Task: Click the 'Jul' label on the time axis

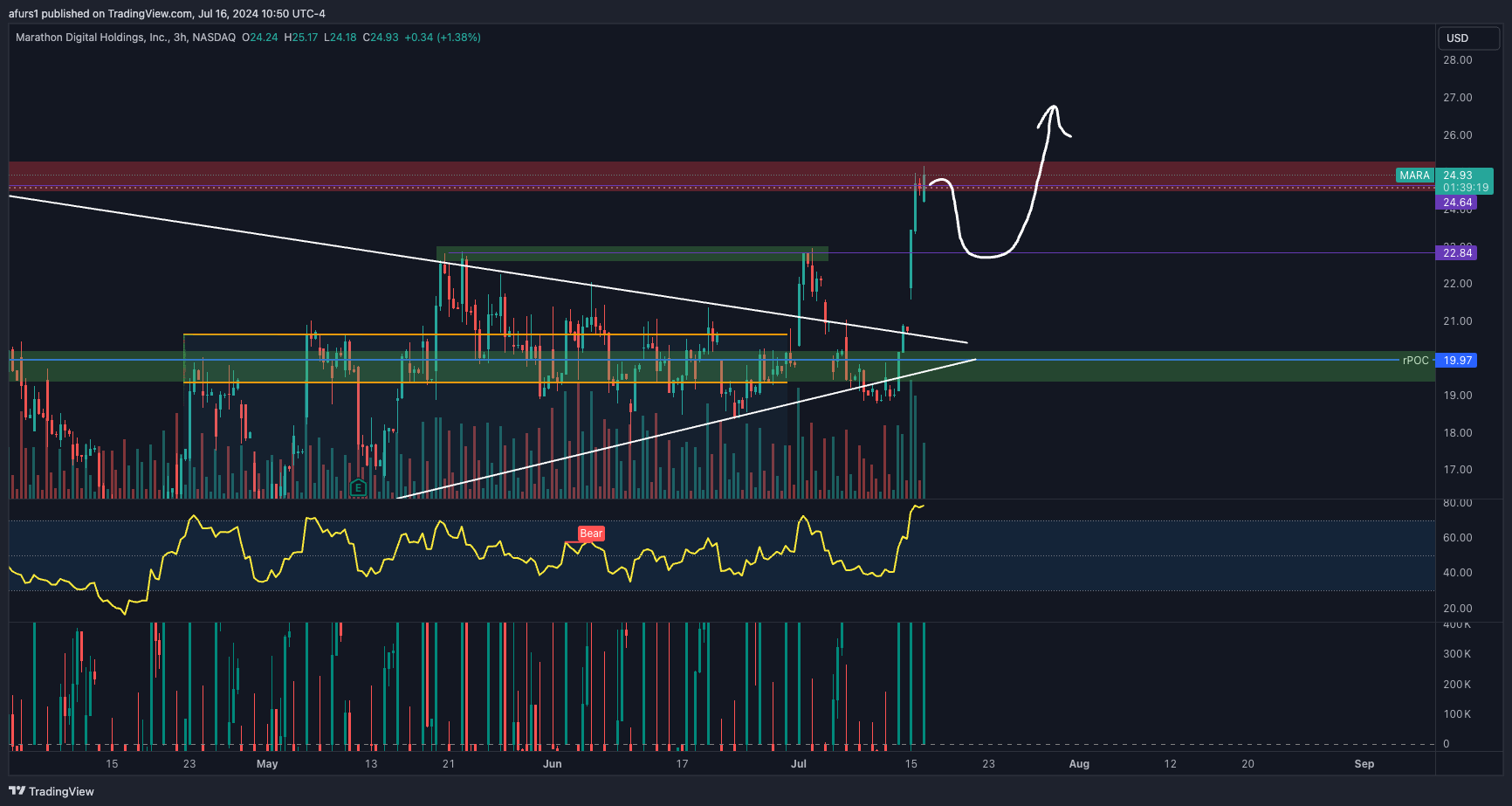Action: [x=799, y=764]
